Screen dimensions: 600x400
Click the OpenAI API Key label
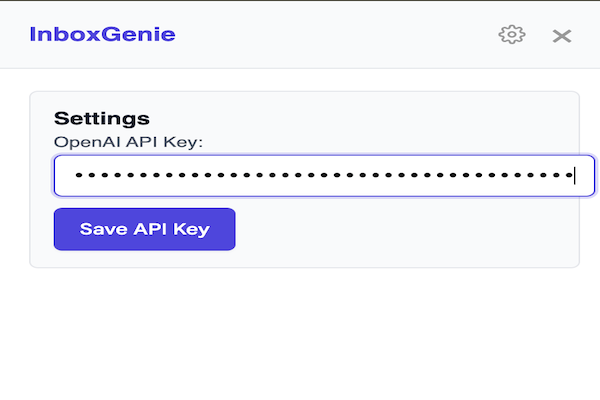click(128, 142)
